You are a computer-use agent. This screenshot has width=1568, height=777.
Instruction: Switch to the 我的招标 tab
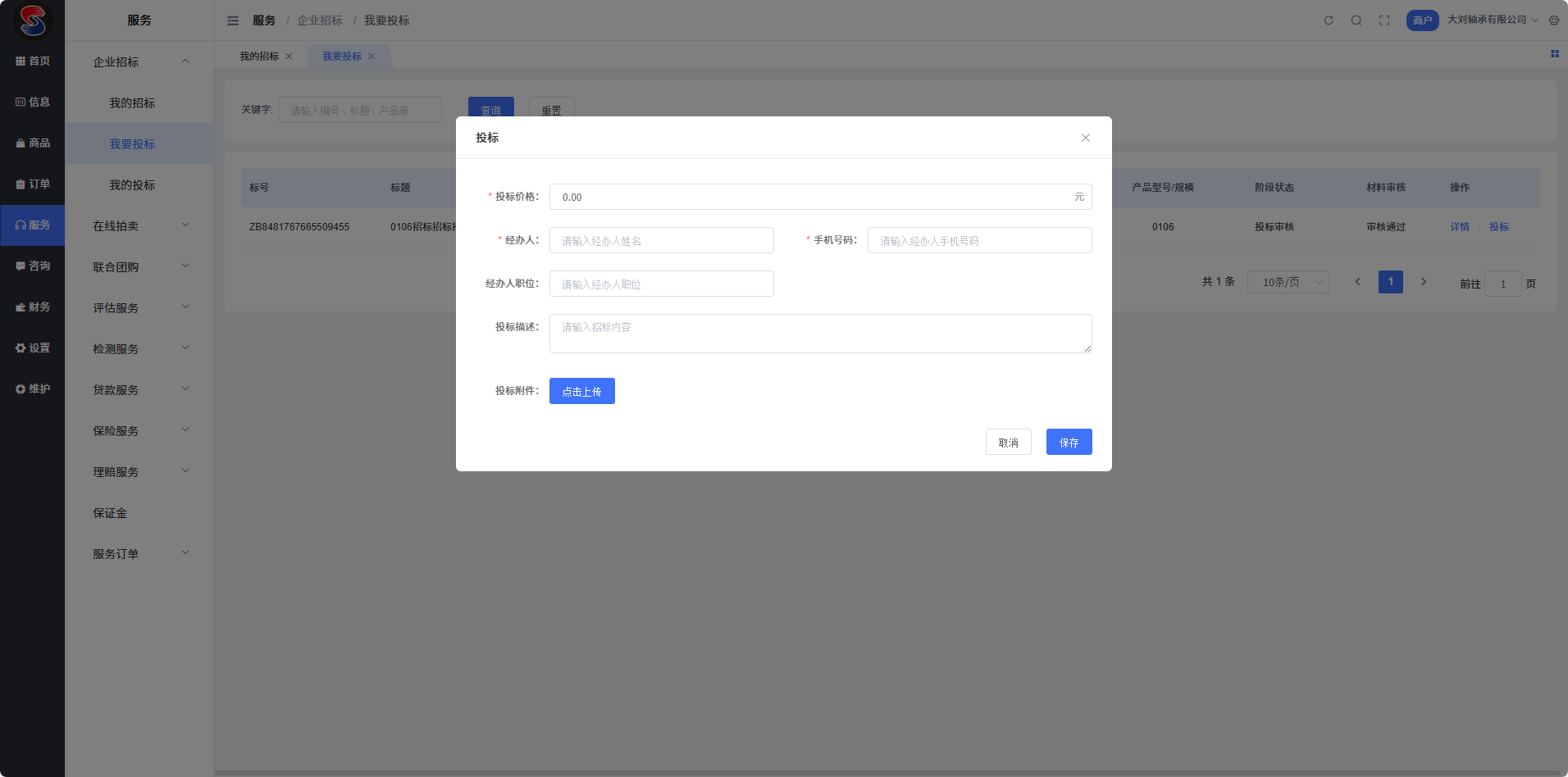tap(259, 57)
